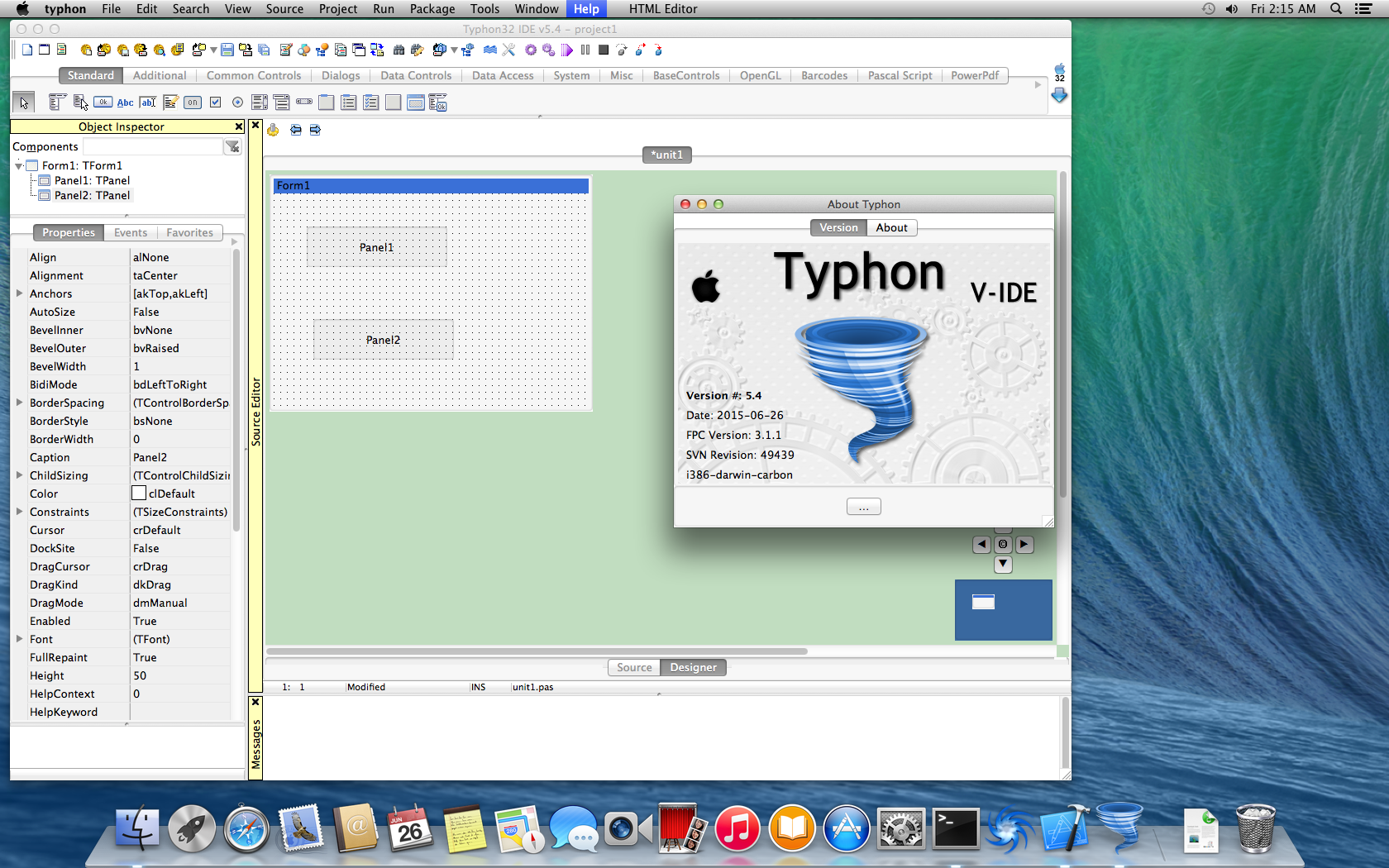Click the purple gear Build icon
This screenshot has height=868, width=1389.
[x=531, y=50]
